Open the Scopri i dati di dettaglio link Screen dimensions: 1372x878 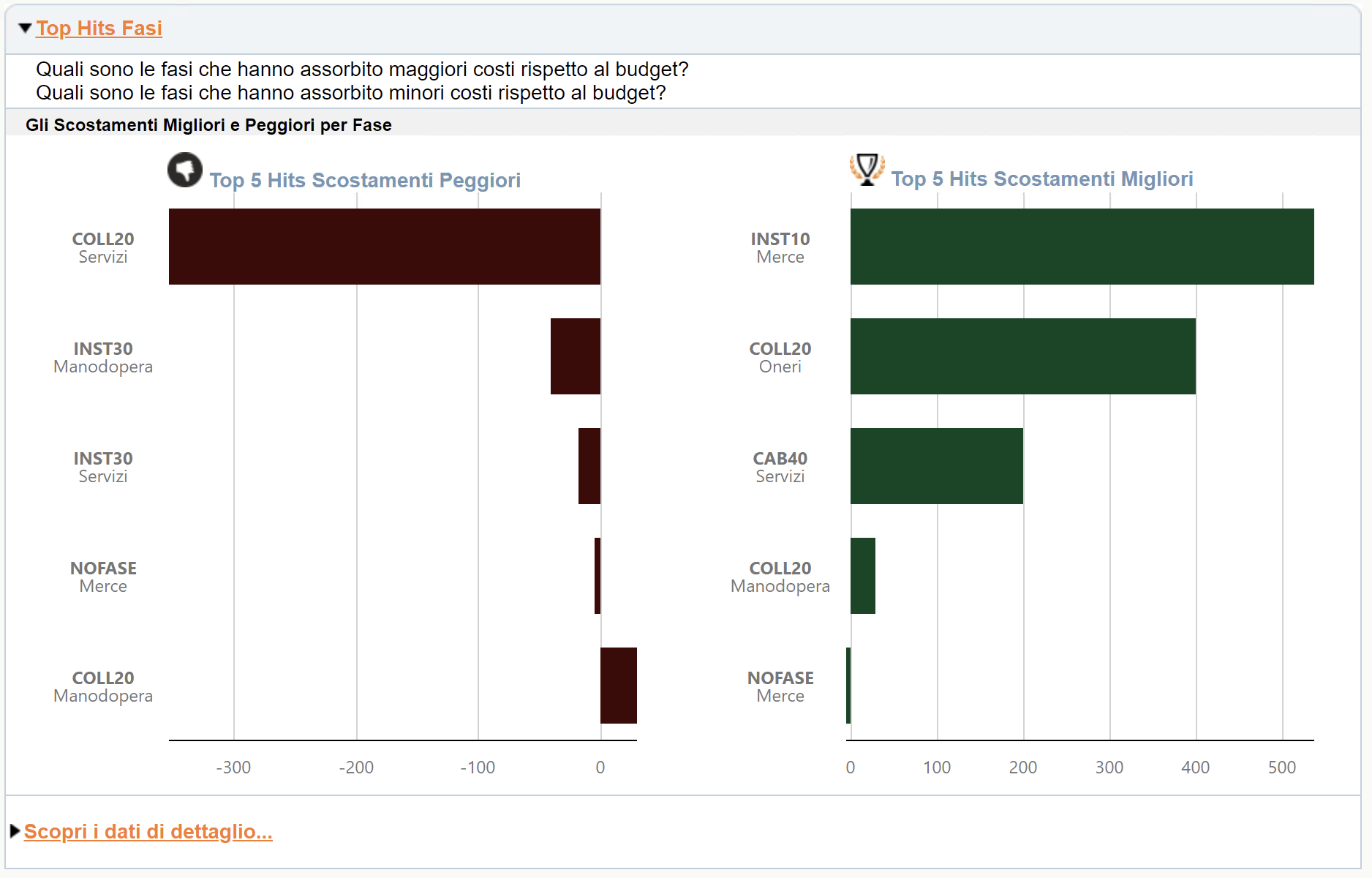[148, 832]
